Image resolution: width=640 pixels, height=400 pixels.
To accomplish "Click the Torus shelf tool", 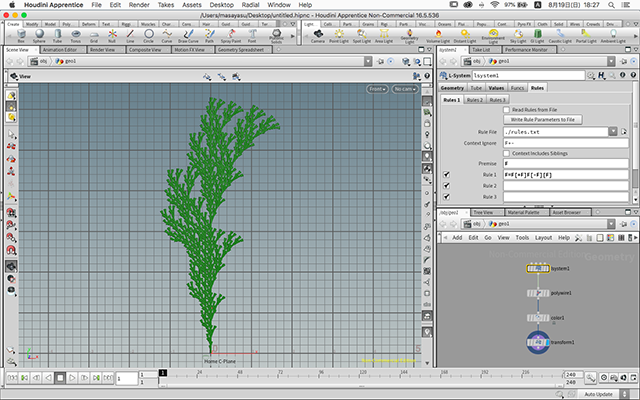I will pyautogui.click(x=74, y=35).
